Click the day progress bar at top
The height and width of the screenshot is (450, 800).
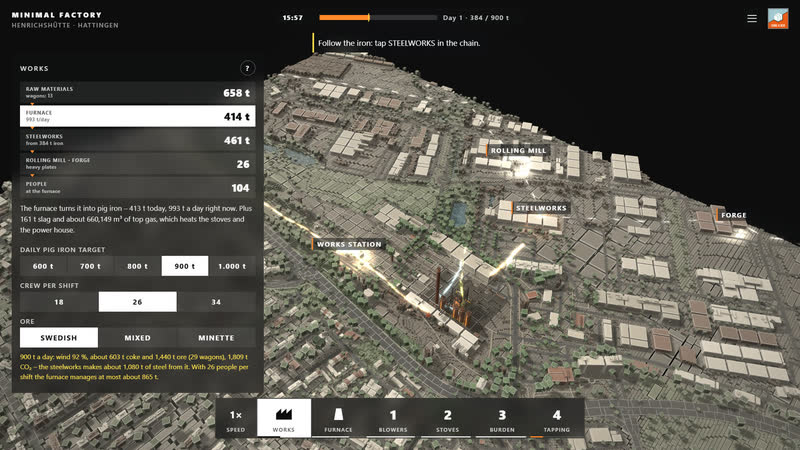pyautogui.click(x=378, y=17)
